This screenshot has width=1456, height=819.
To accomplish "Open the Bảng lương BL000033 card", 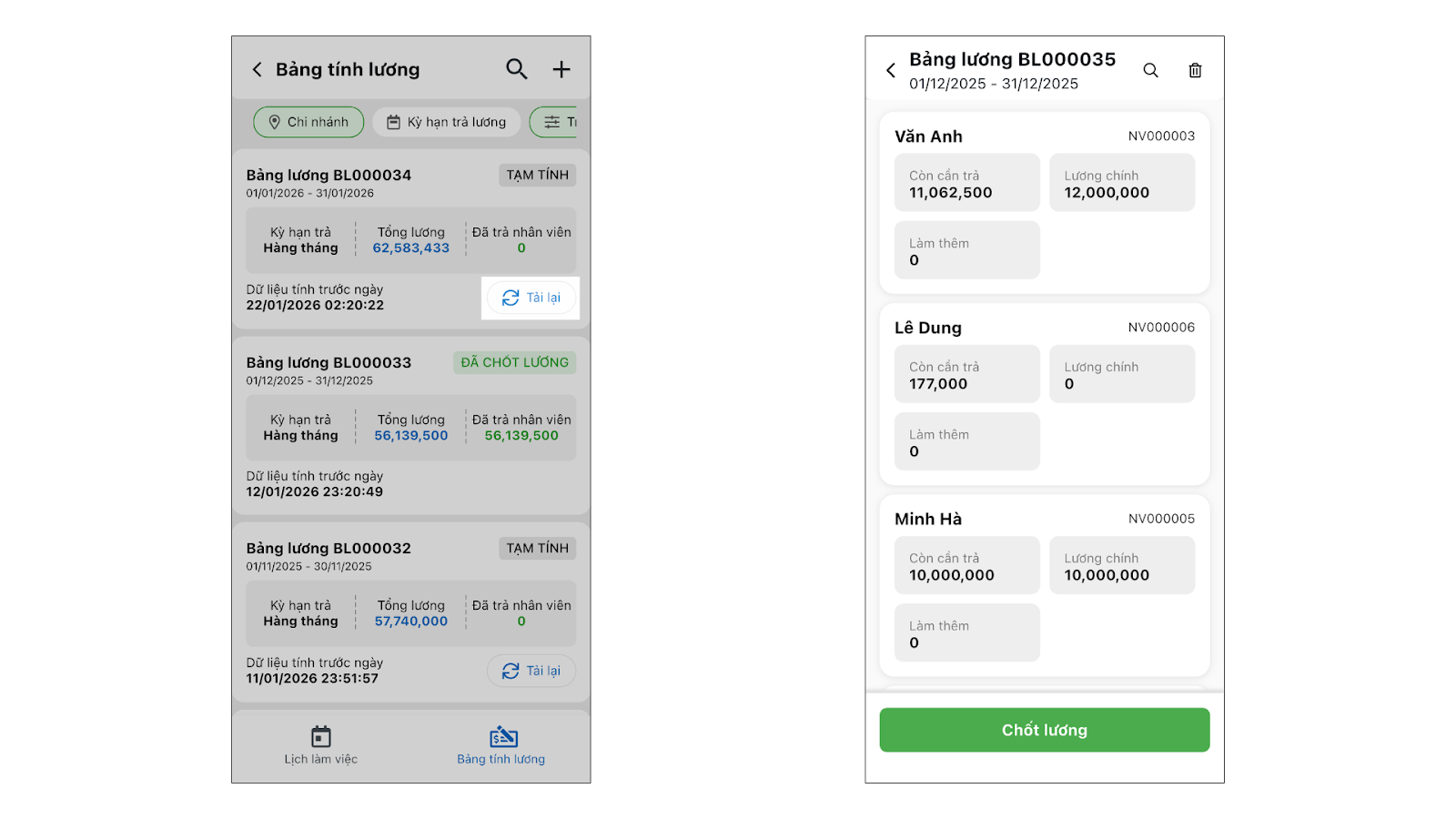I will click(x=329, y=362).
